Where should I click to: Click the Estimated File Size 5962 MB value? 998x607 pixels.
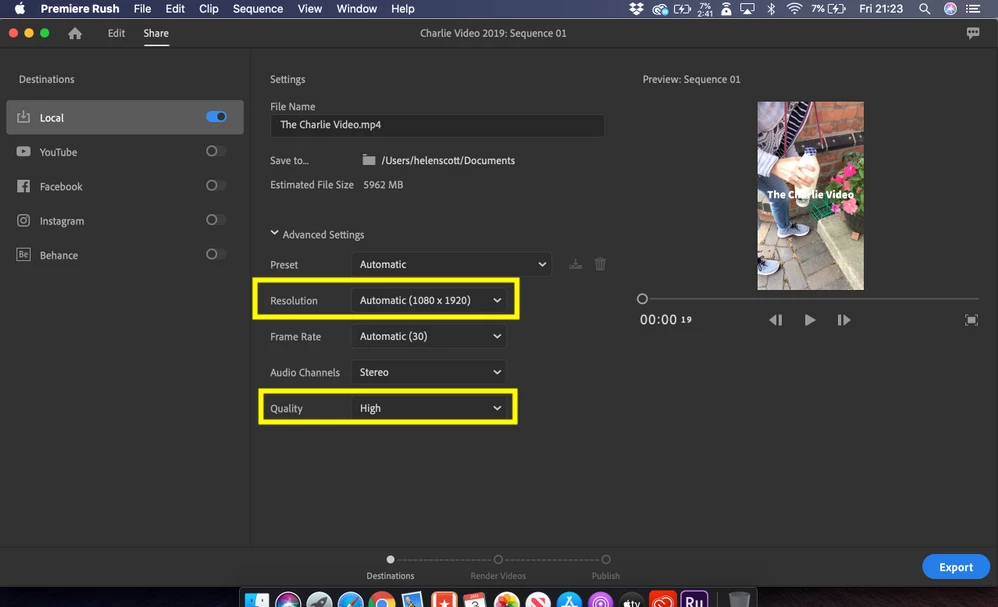(x=383, y=185)
